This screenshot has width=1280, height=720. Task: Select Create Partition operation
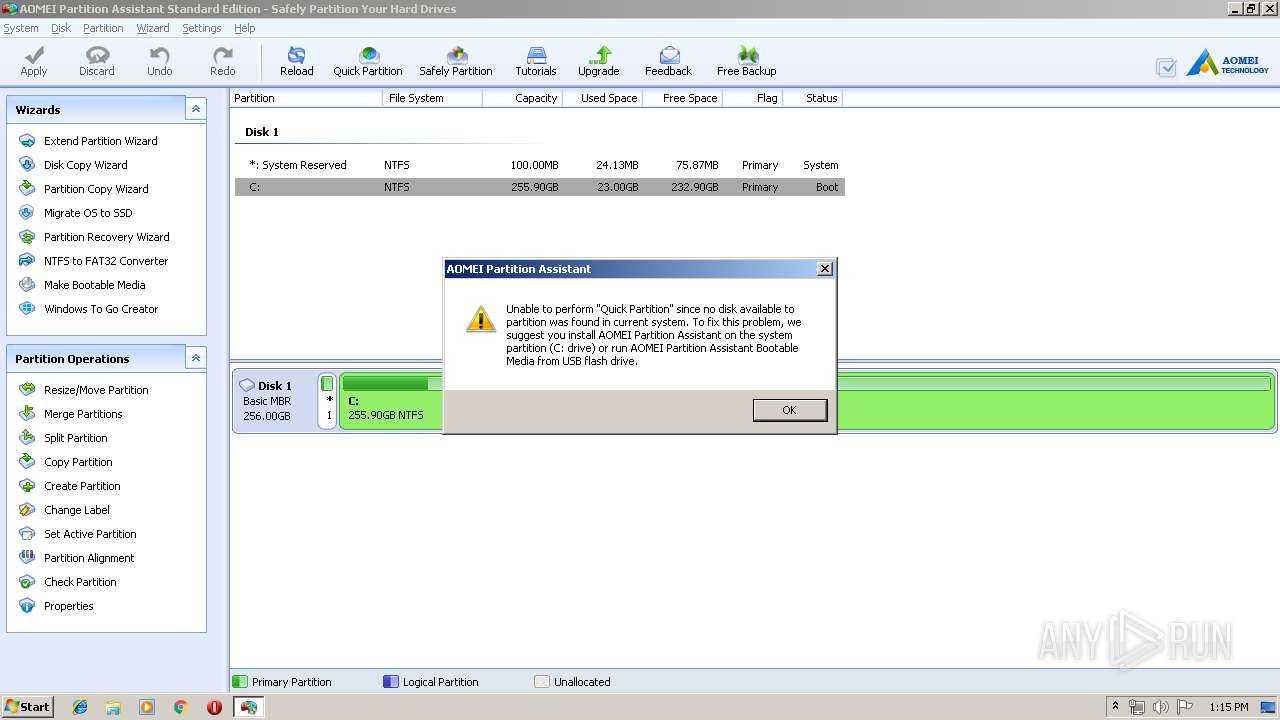coord(82,486)
